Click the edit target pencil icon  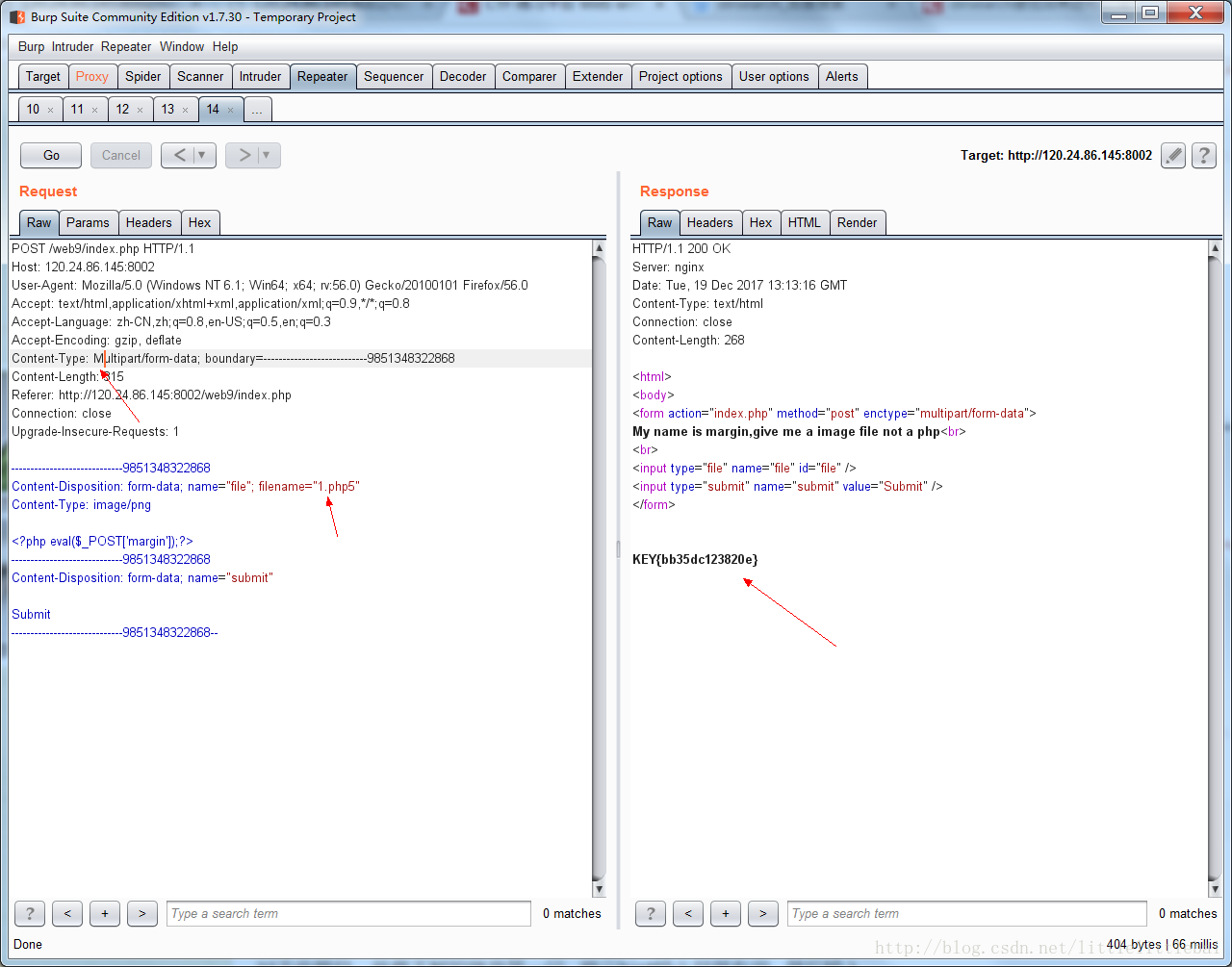click(x=1172, y=155)
